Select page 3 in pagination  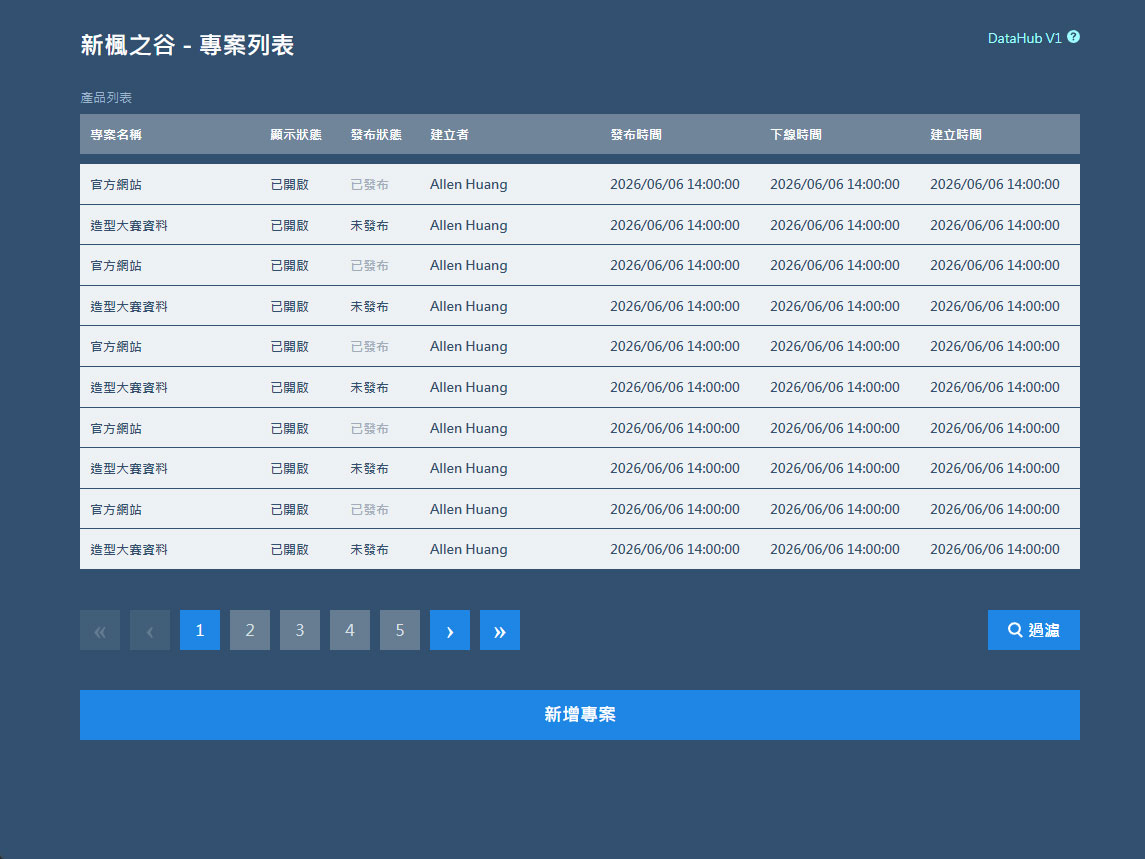point(300,630)
